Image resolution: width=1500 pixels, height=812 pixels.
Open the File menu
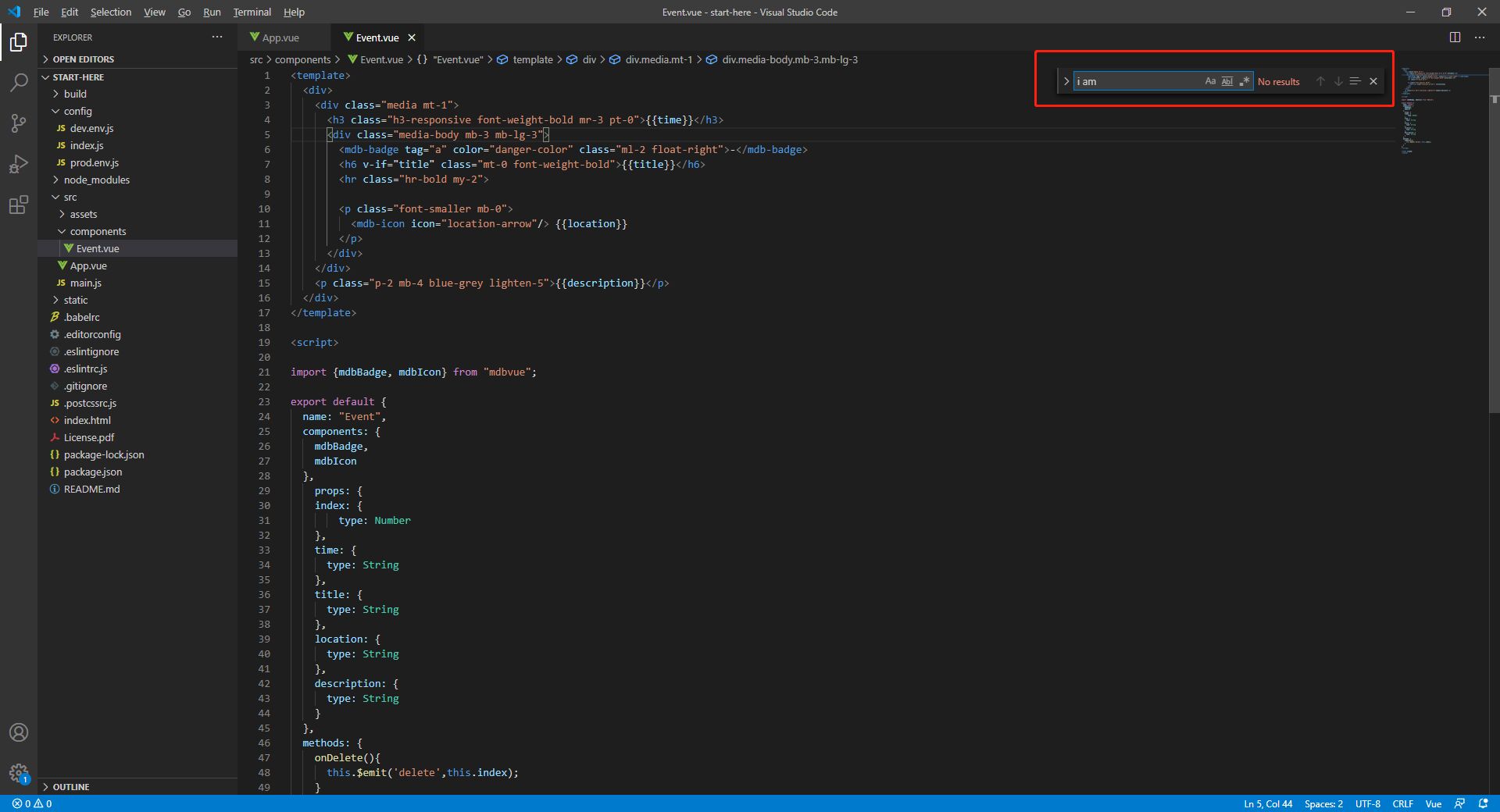[x=41, y=12]
